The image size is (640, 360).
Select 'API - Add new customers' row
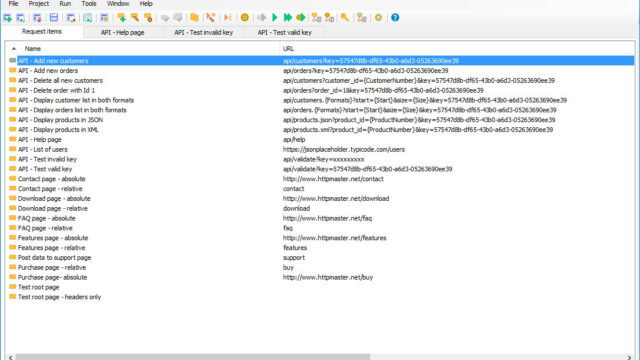click(x=321, y=61)
